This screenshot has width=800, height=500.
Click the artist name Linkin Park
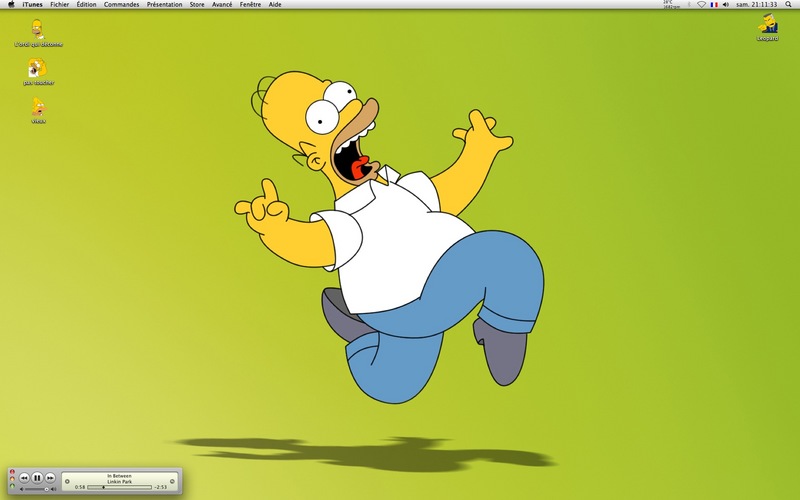pos(119,482)
